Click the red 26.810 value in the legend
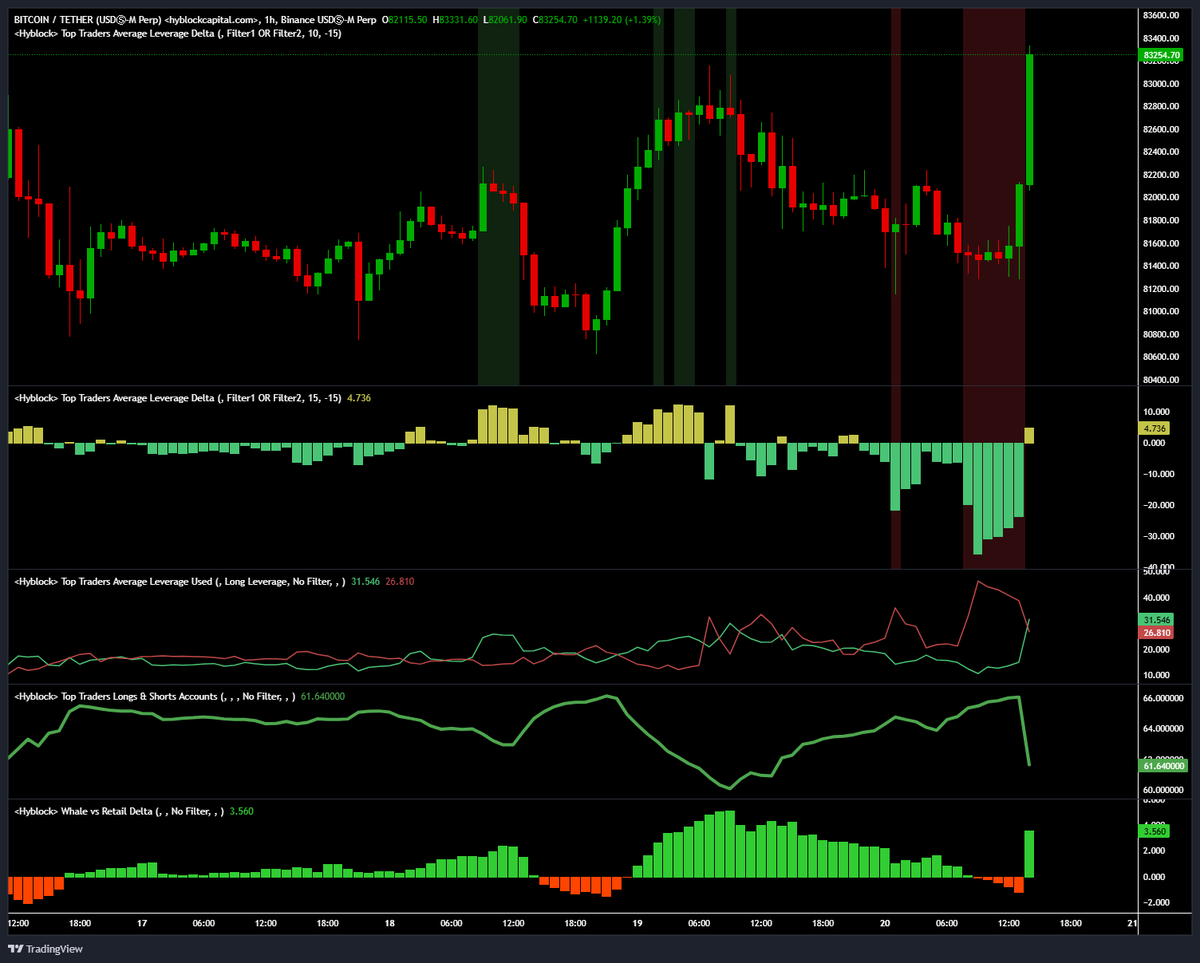The width and height of the screenshot is (1200, 963). point(402,581)
